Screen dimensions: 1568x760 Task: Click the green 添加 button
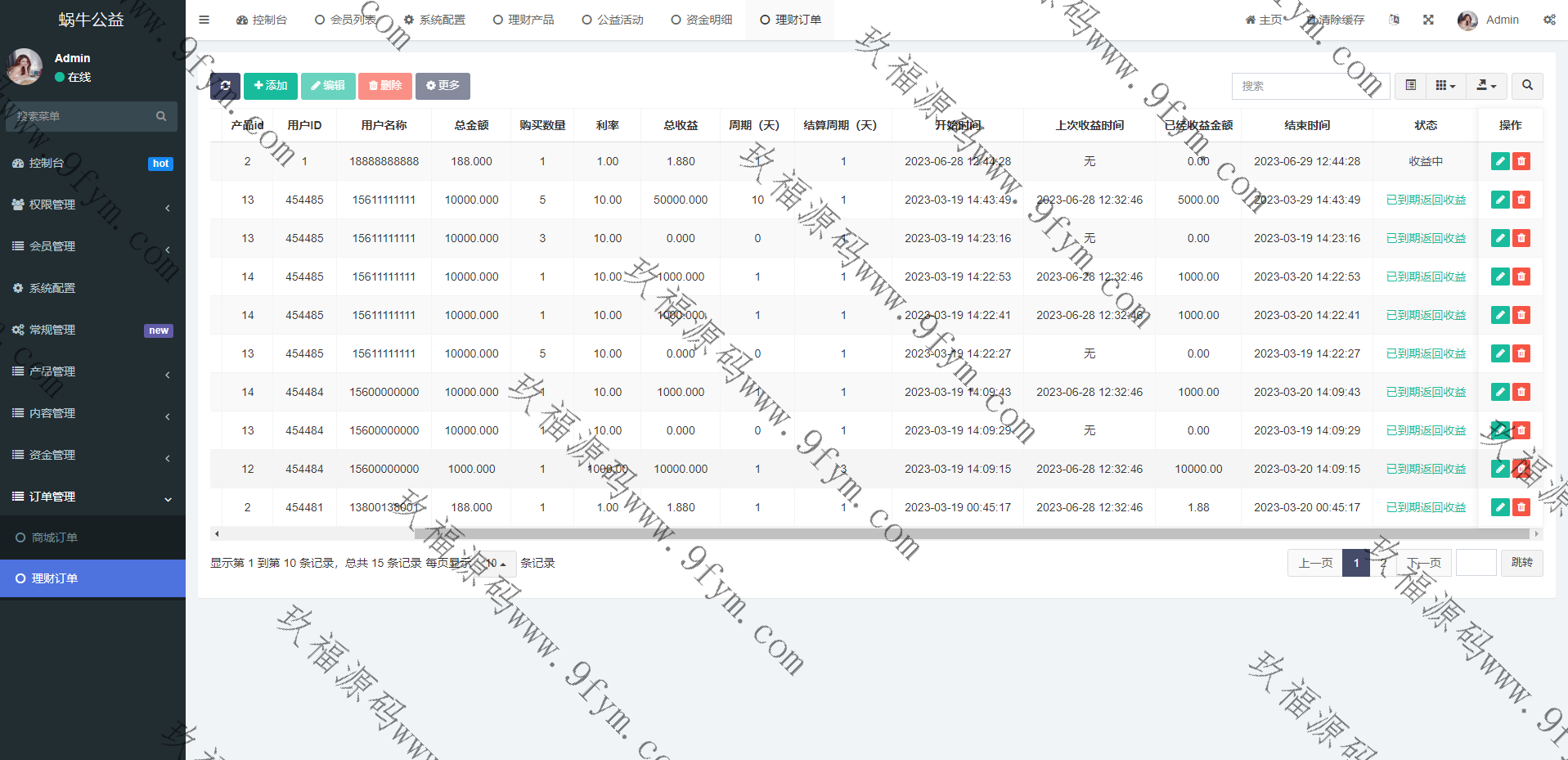coord(271,86)
